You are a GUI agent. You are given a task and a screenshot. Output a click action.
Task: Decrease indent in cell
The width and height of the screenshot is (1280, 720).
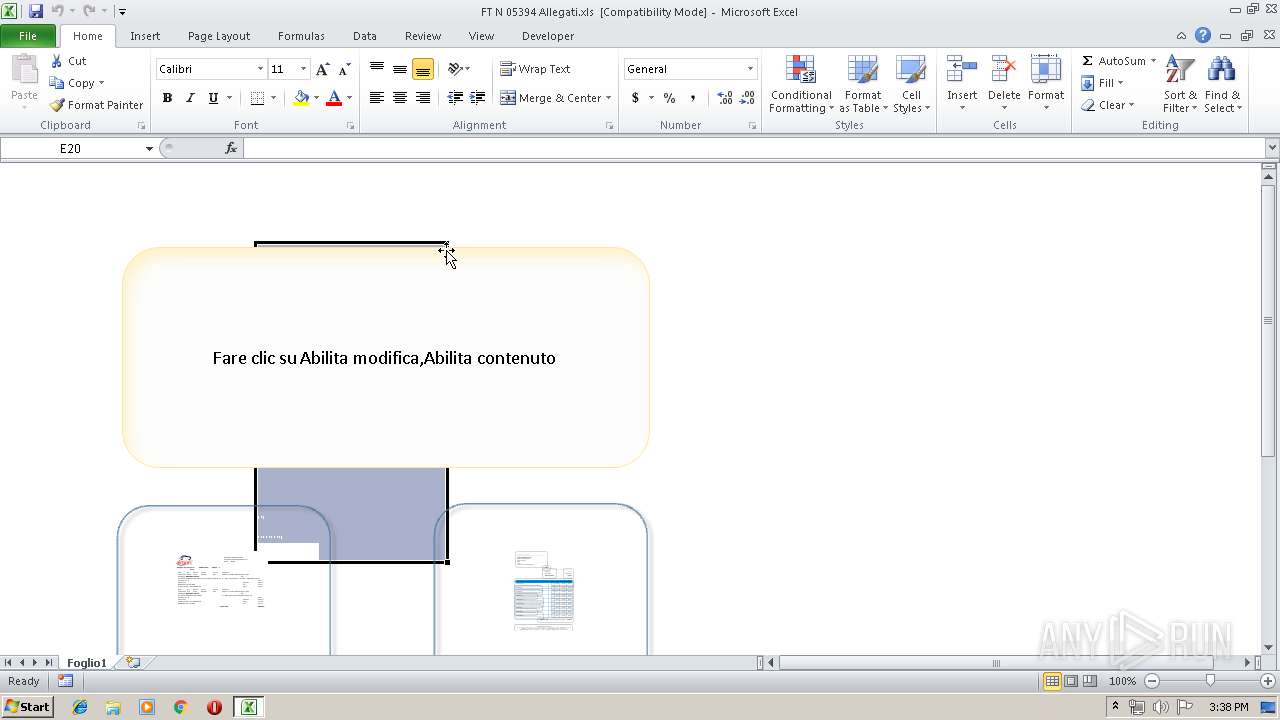tap(455, 98)
